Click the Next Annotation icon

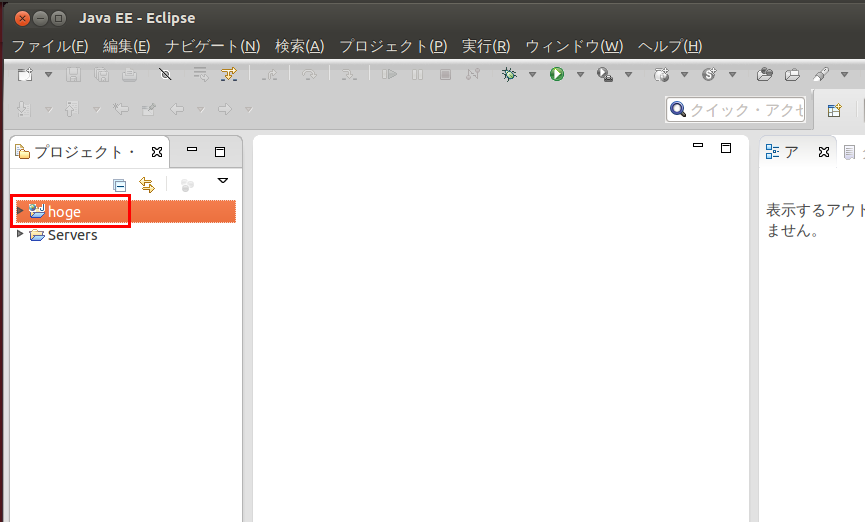pos(23,109)
